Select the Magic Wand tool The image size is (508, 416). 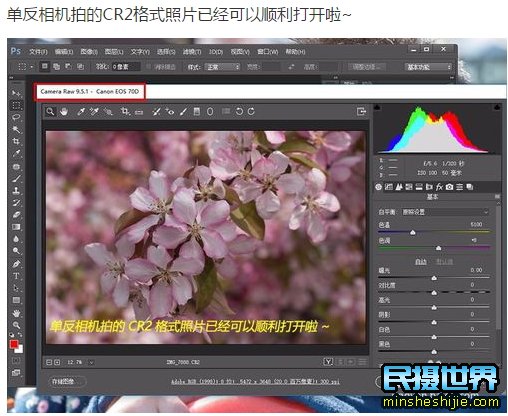[x=16, y=129]
